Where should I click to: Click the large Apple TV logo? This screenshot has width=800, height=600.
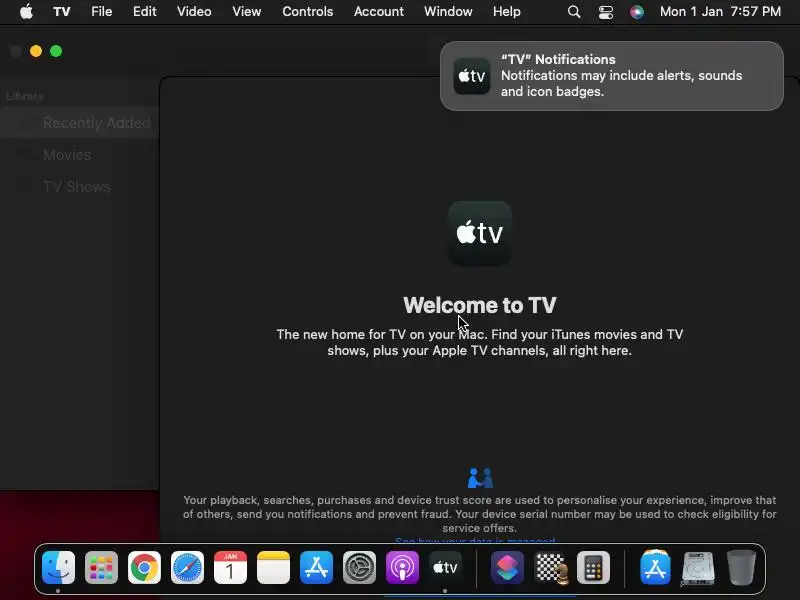pos(480,233)
